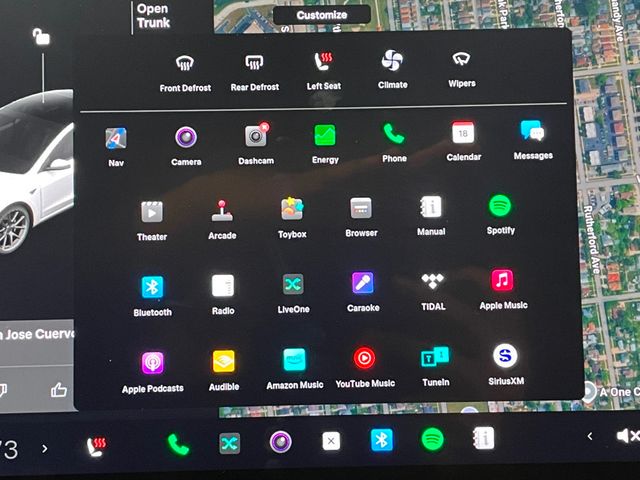Tap the Customize button above the app panel

tap(321, 15)
